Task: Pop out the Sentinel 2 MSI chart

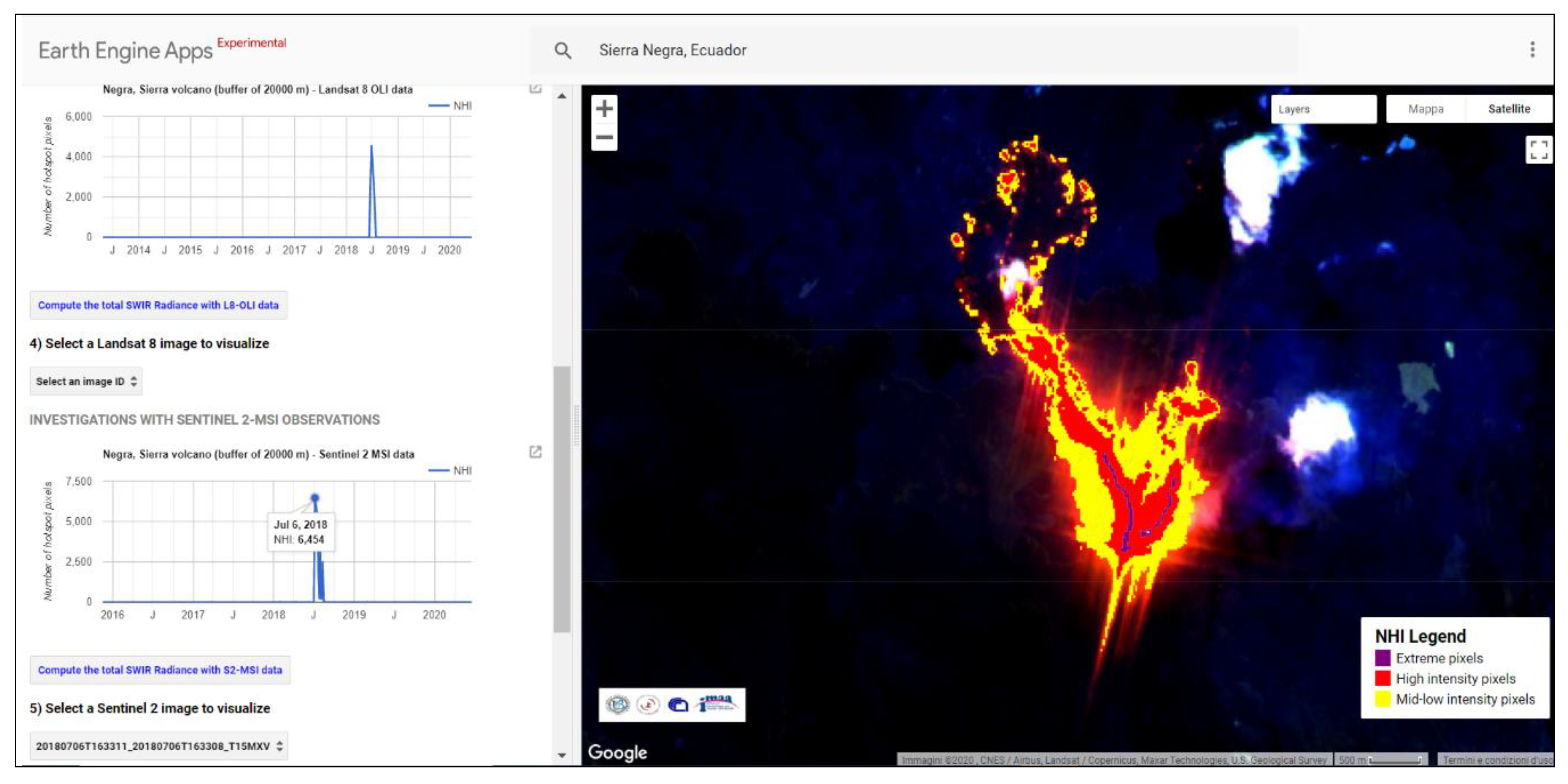Action: [535, 452]
